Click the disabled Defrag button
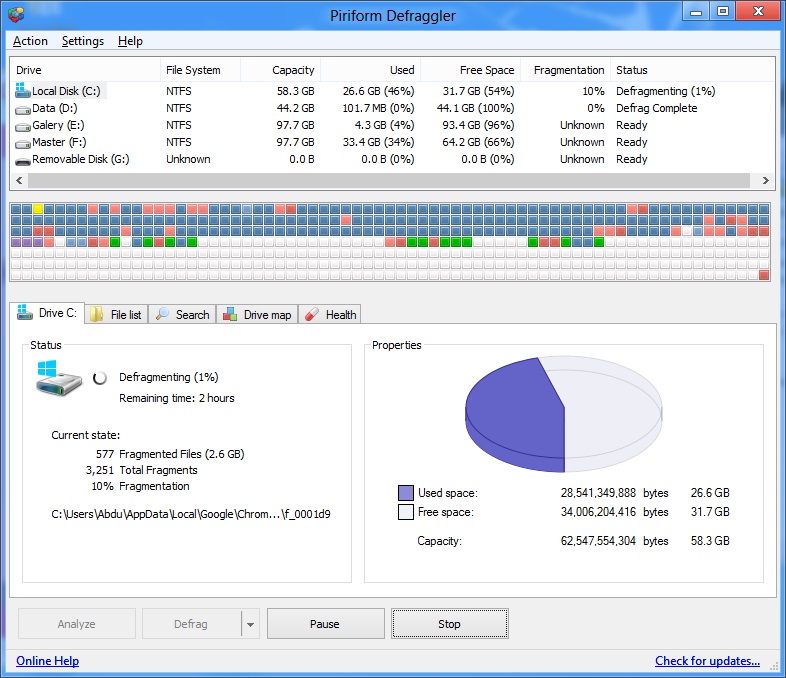Screen dimensions: 786x678 coord(191,624)
